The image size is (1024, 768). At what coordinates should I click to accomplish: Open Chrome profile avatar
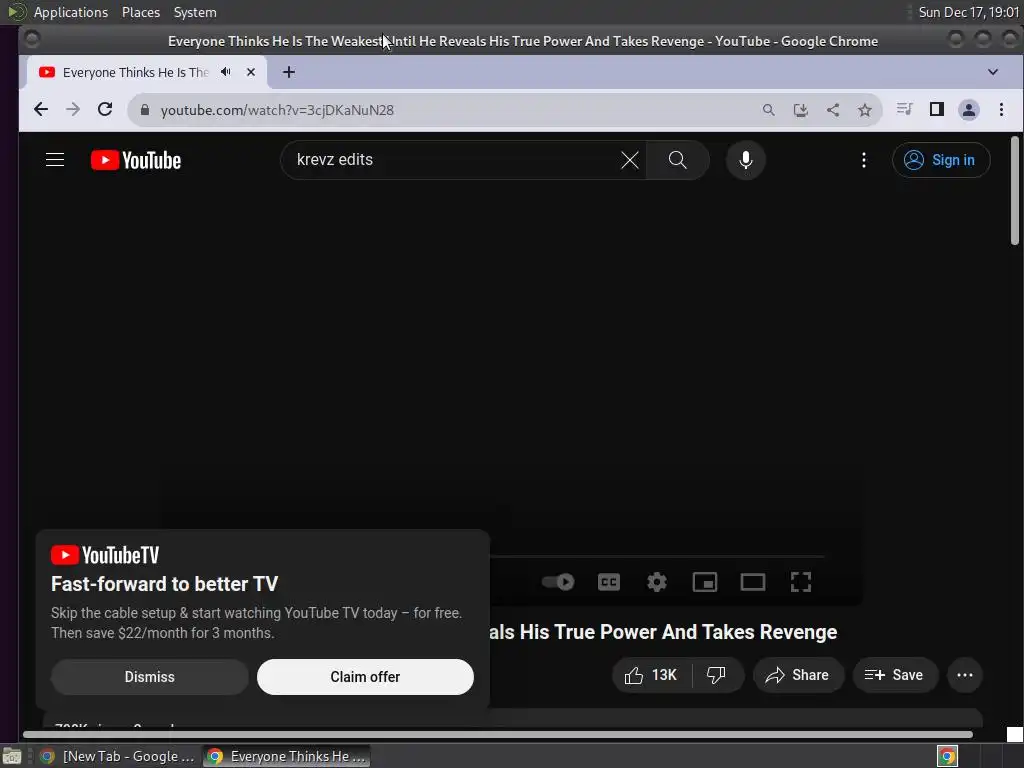968,110
